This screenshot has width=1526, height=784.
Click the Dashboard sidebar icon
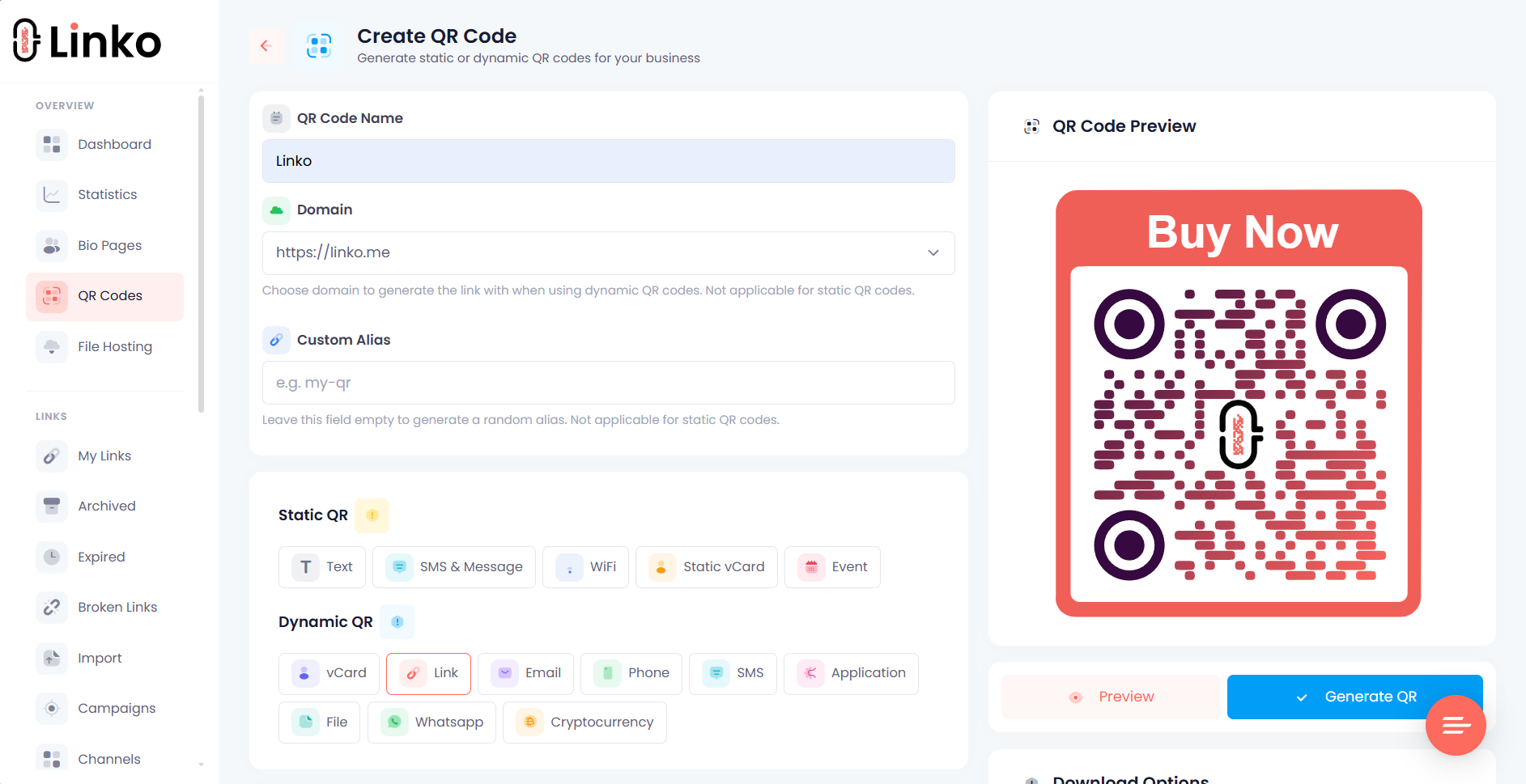pos(52,144)
